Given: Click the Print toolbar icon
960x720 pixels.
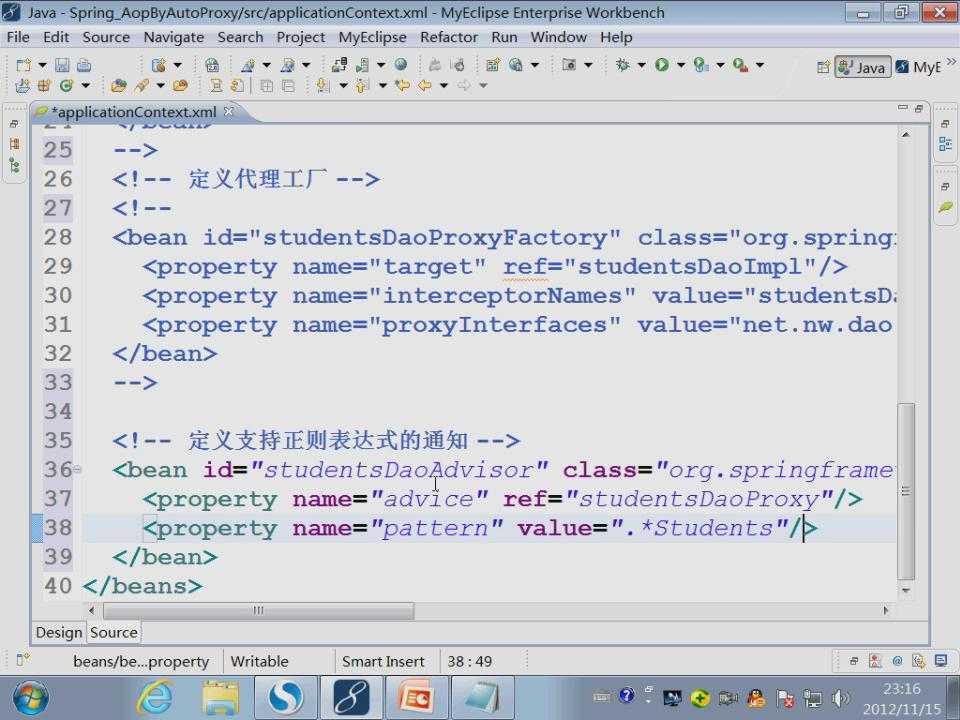Looking at the screenshot, I should pyautogui.click(x=84, y=65).
